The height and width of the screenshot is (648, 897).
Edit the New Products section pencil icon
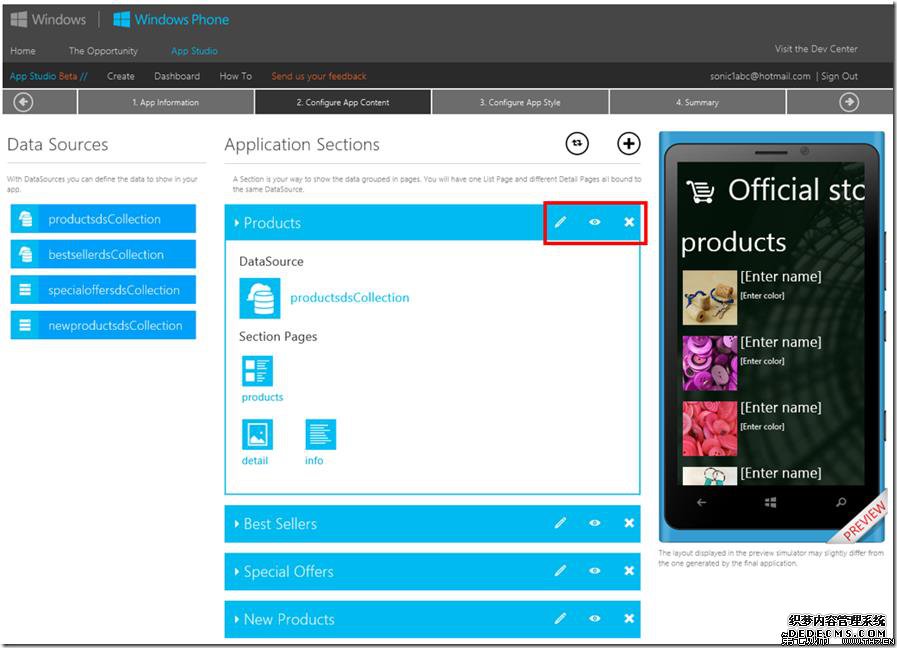coord(560,618)
